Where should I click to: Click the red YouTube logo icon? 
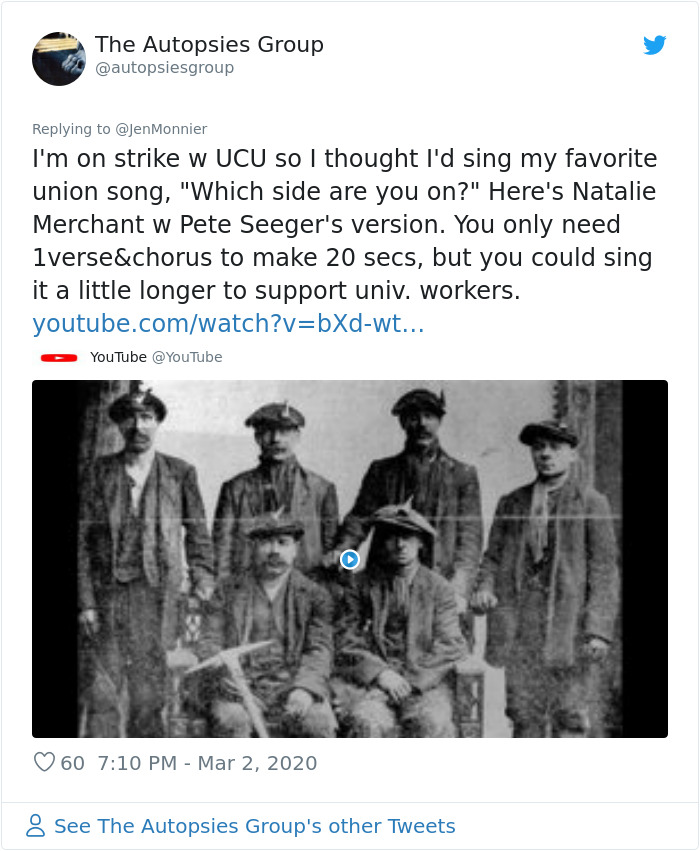point(59,357)
